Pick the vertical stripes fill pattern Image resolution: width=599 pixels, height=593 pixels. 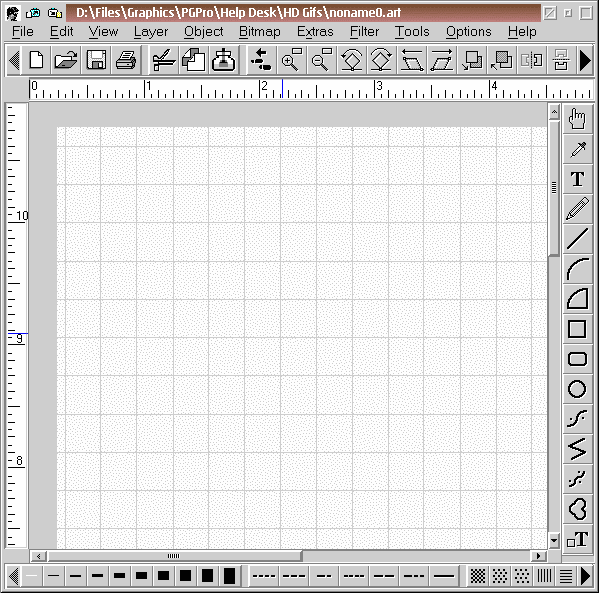544,575
